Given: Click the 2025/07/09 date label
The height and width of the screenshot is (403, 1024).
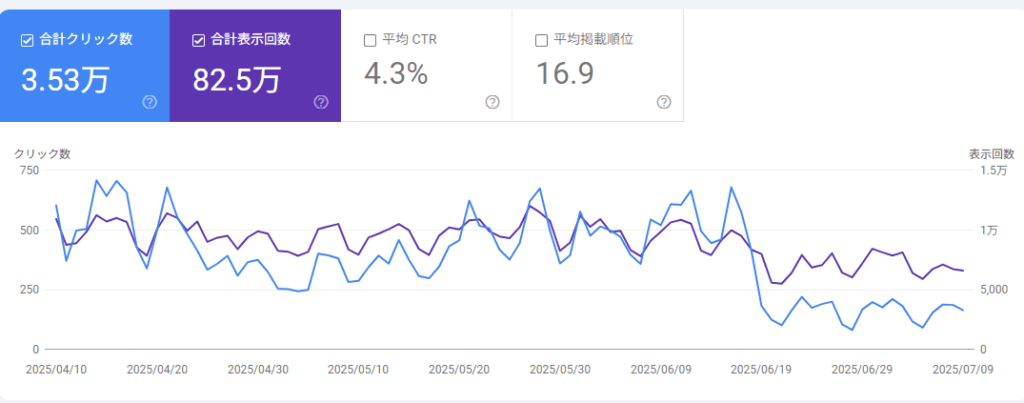Looking at the screenshot, I should point(962,369).
